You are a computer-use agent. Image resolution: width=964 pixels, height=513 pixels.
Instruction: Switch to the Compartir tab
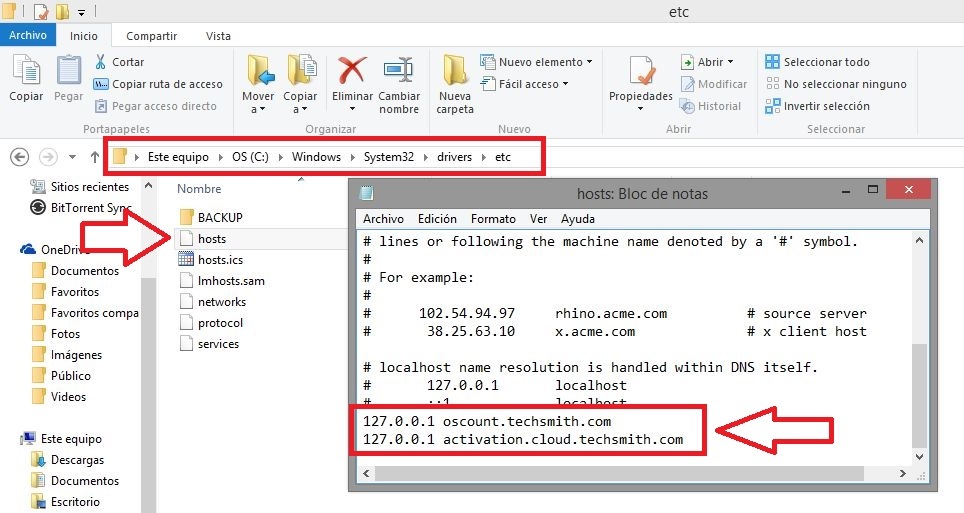click(x=151, y=36)
